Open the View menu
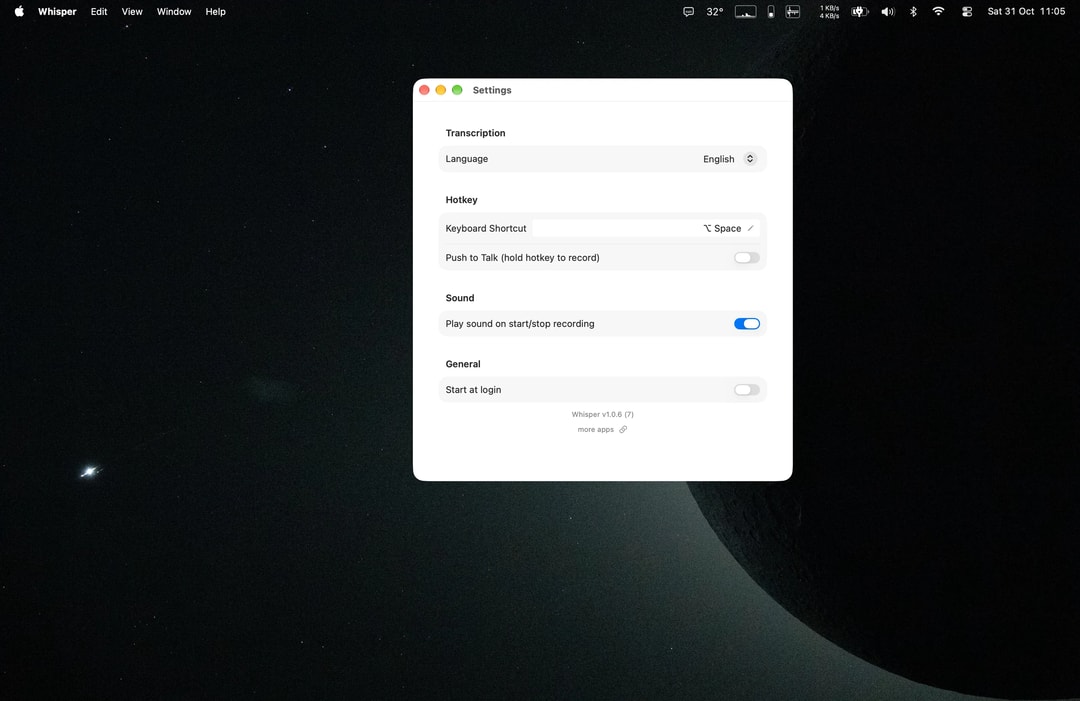The image size is (1080, 701). point(132,12)
